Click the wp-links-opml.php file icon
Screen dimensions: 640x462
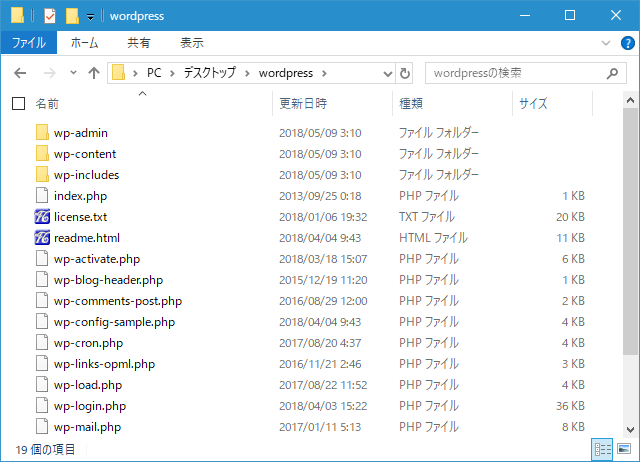42,364
